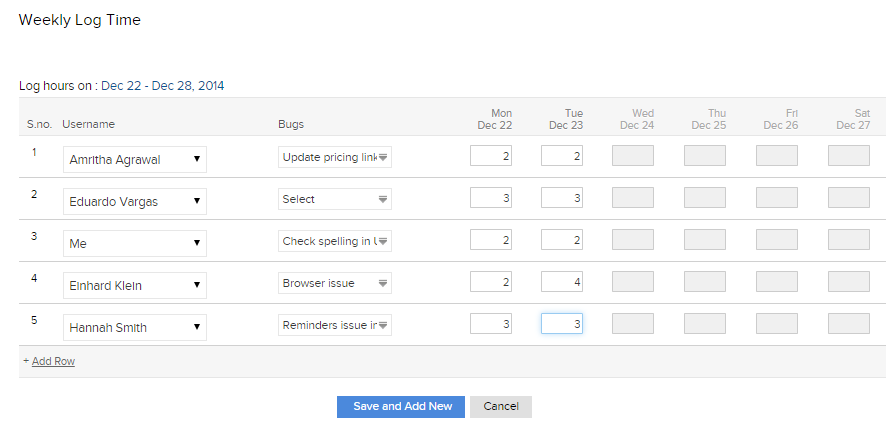
Task: Open the 'Select' bugs dropdown in row 2
Action: (x=335, y=199)
